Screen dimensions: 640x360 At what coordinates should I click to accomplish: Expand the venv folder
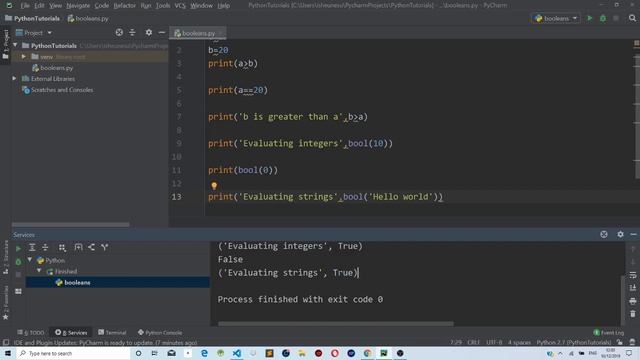coord(24,56)
